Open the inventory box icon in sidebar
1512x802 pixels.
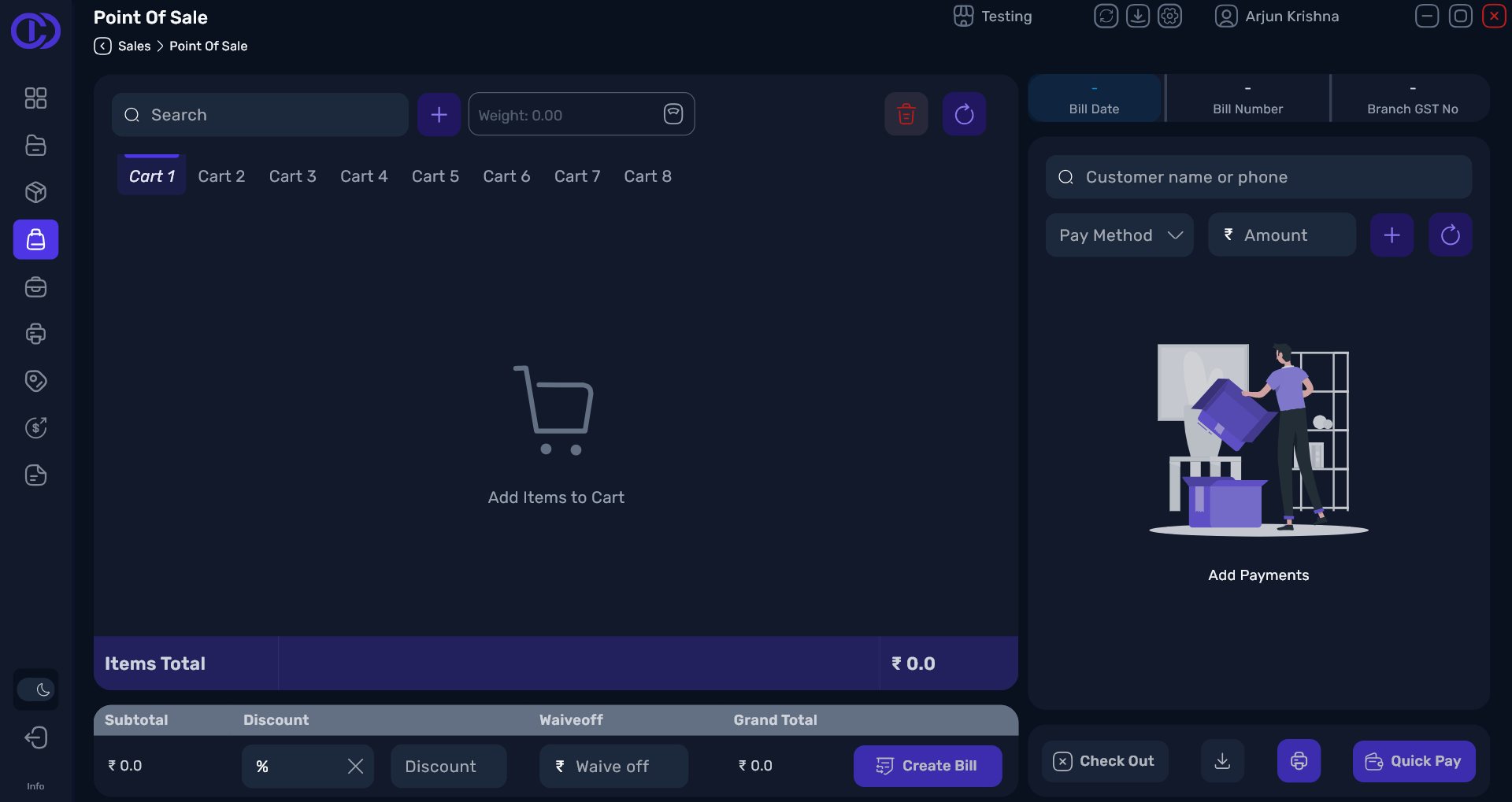(x=35, y=192)
